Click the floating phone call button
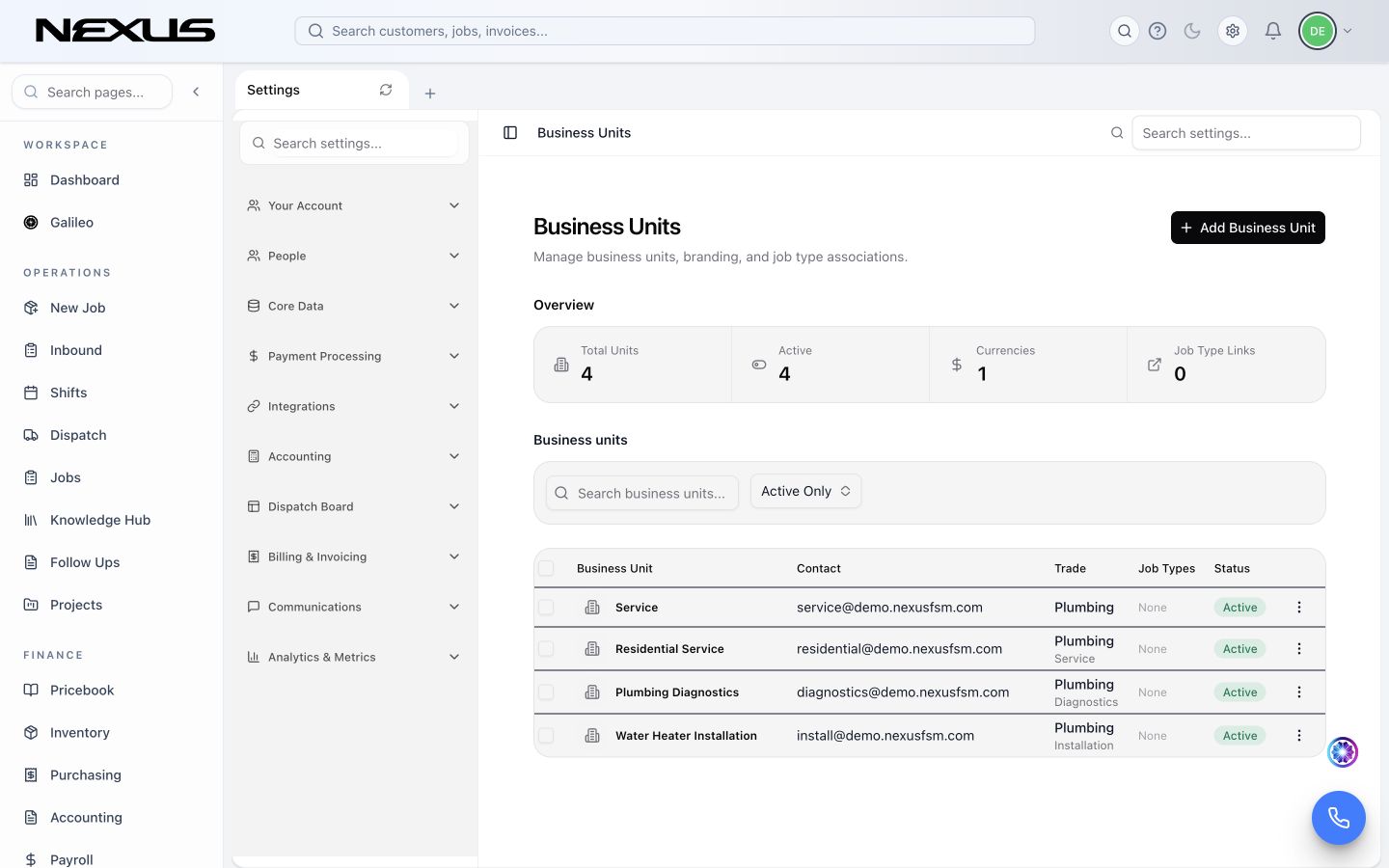This screenshot has width=1389, height=868. 1339,818
